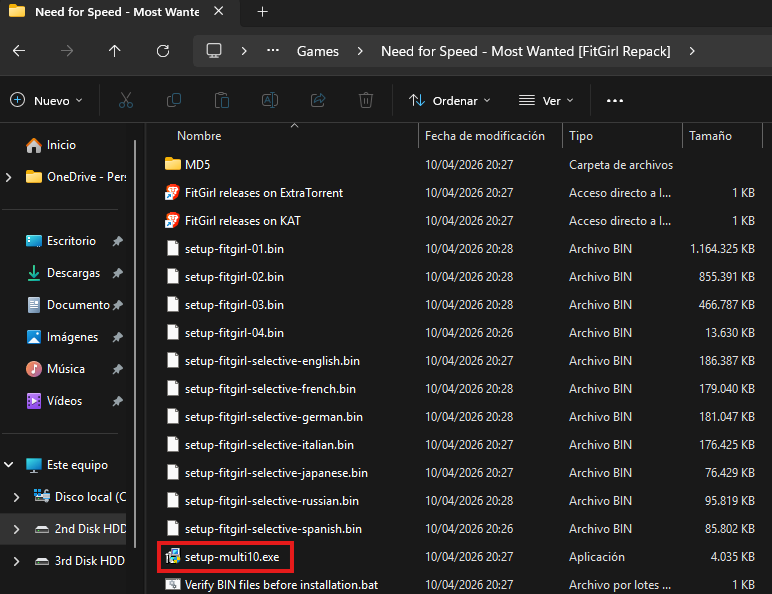Click the Rename toolbar icon

pos(270,100)
